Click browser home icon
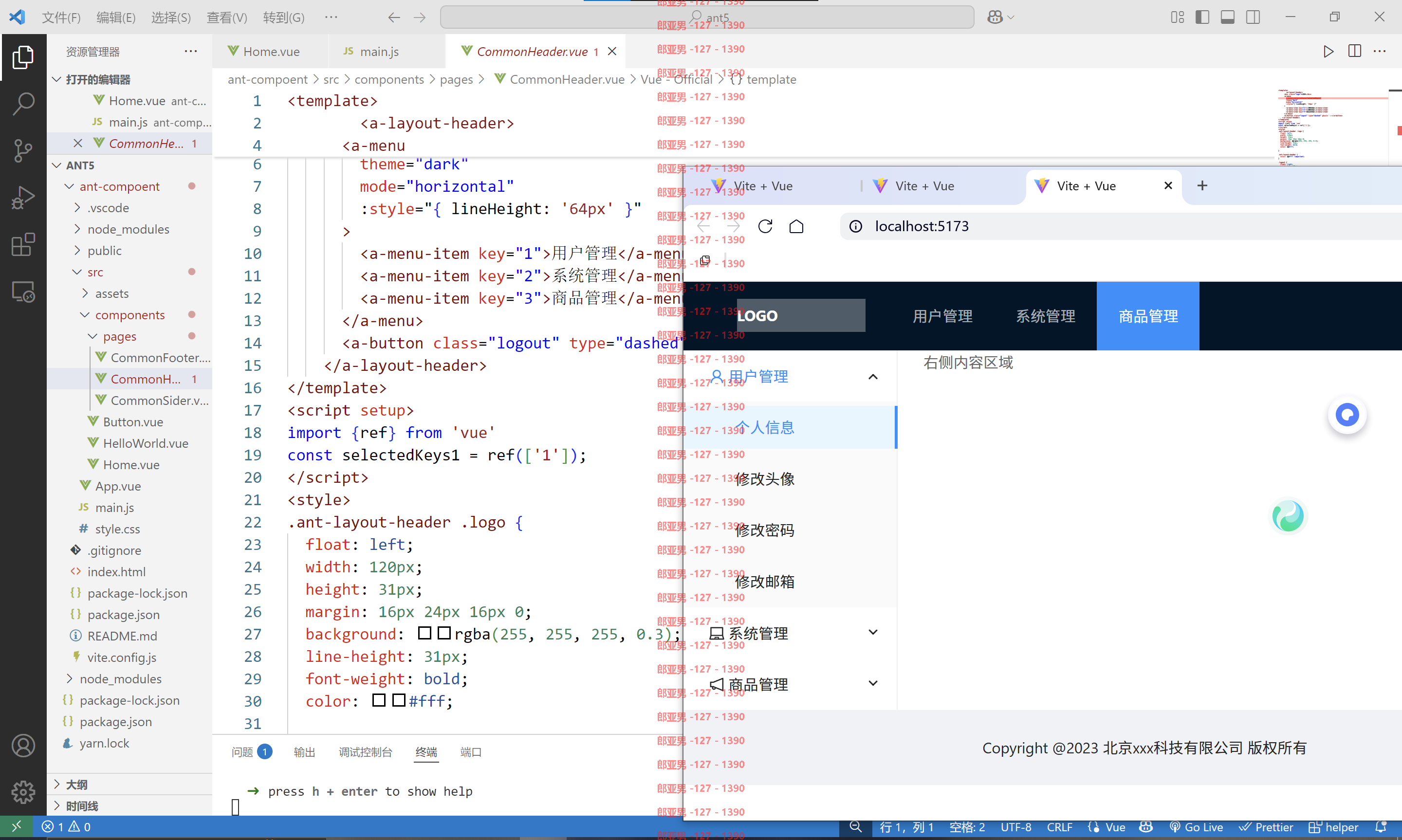This screenshot has width=1402, height=840. point(796,226)
